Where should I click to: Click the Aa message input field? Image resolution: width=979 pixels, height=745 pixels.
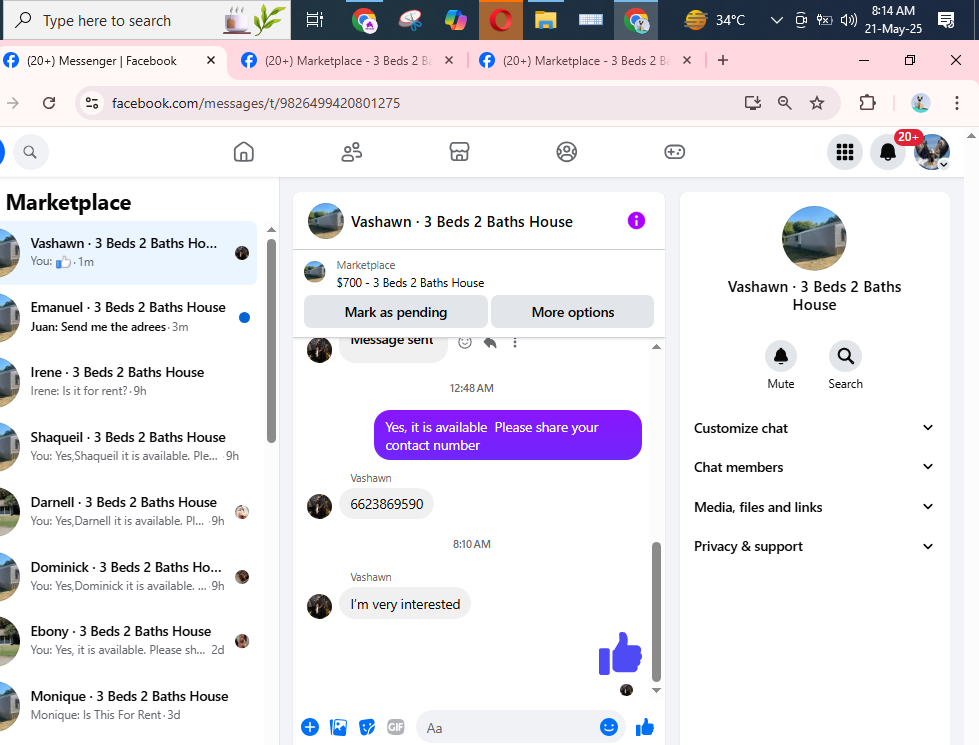pos(509,728)
